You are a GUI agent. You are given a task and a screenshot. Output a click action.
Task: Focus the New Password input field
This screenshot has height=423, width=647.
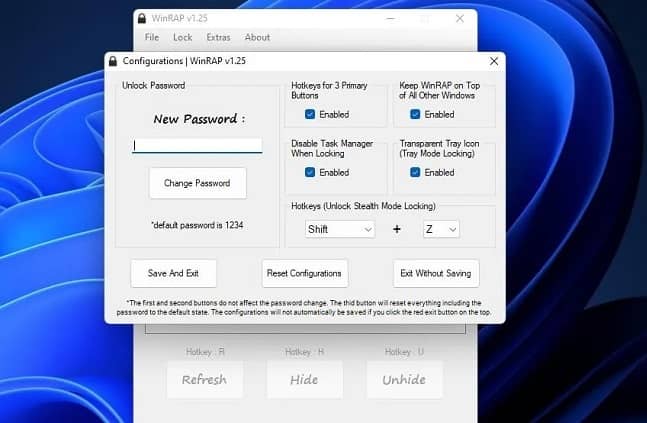point(197,145)
